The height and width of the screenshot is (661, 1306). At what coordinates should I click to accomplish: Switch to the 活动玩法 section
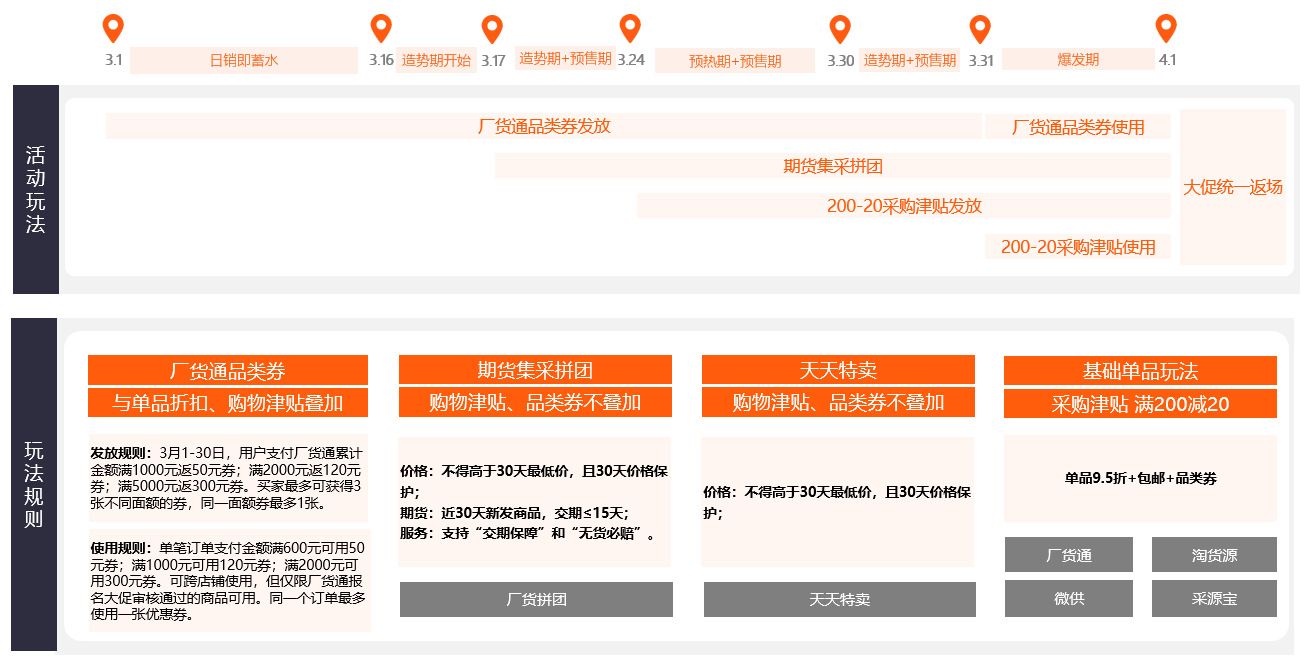click(34, 186)
